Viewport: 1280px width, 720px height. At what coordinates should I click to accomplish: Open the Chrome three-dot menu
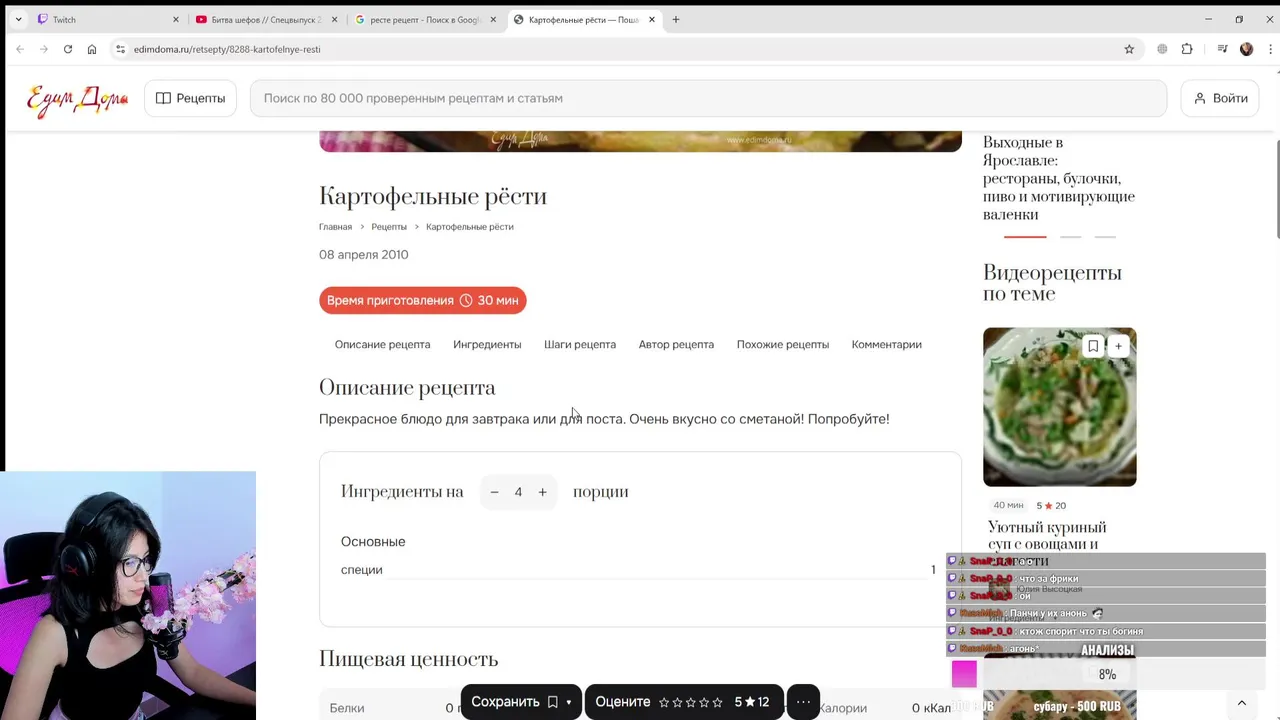[1268, 49]
